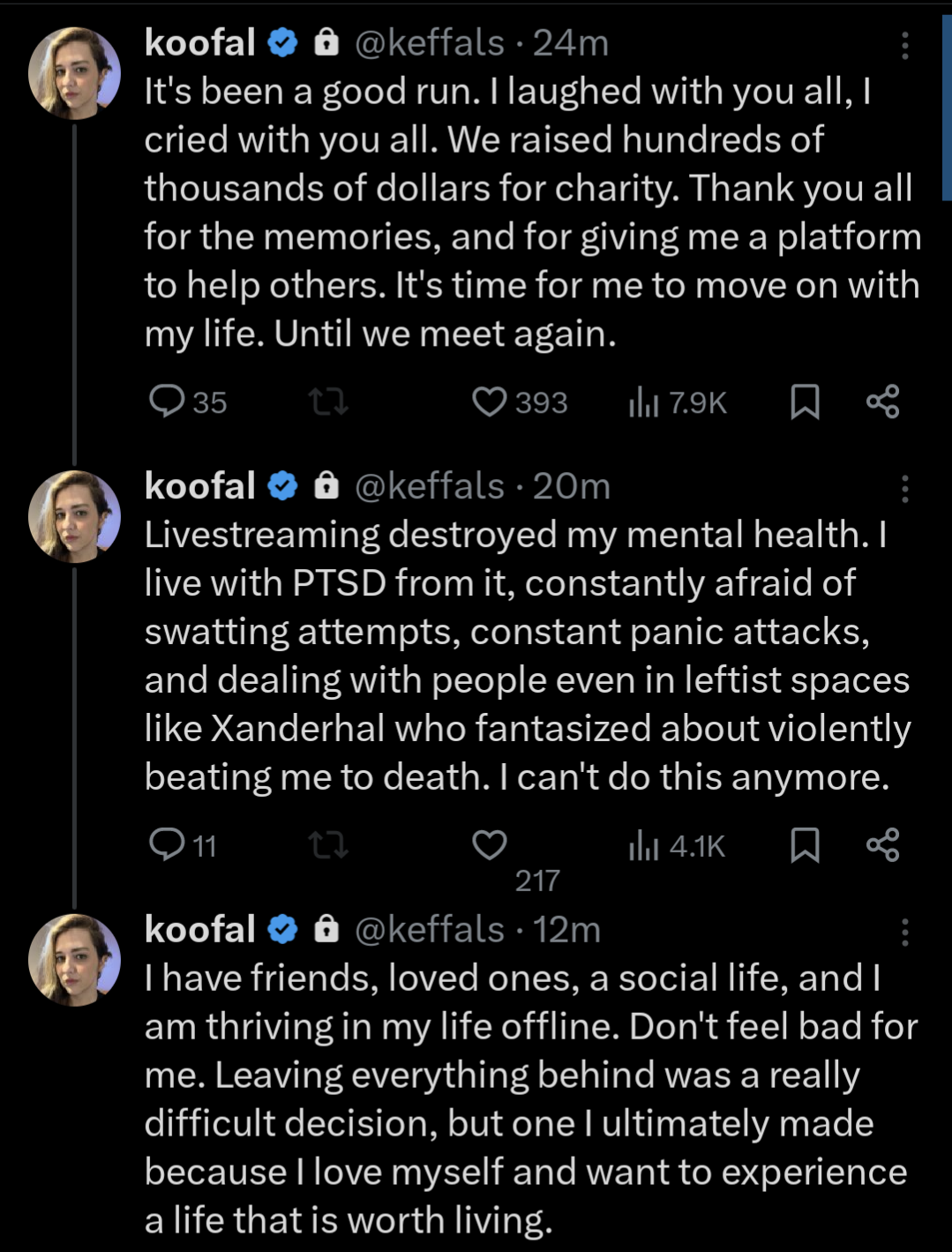The image size is (952, 1252).
Task: Open the @keffals handle on the 20m tweet
Action: (429, 486)
